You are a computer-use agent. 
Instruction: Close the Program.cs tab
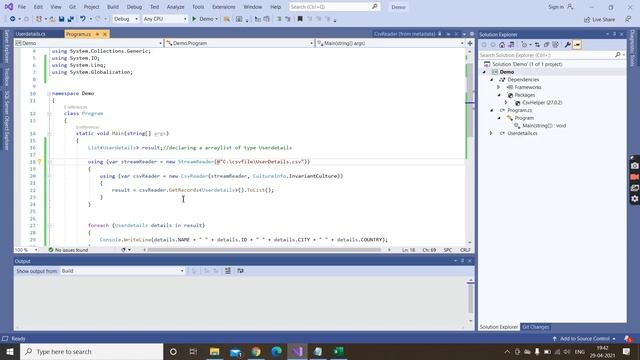pos(105,34)
